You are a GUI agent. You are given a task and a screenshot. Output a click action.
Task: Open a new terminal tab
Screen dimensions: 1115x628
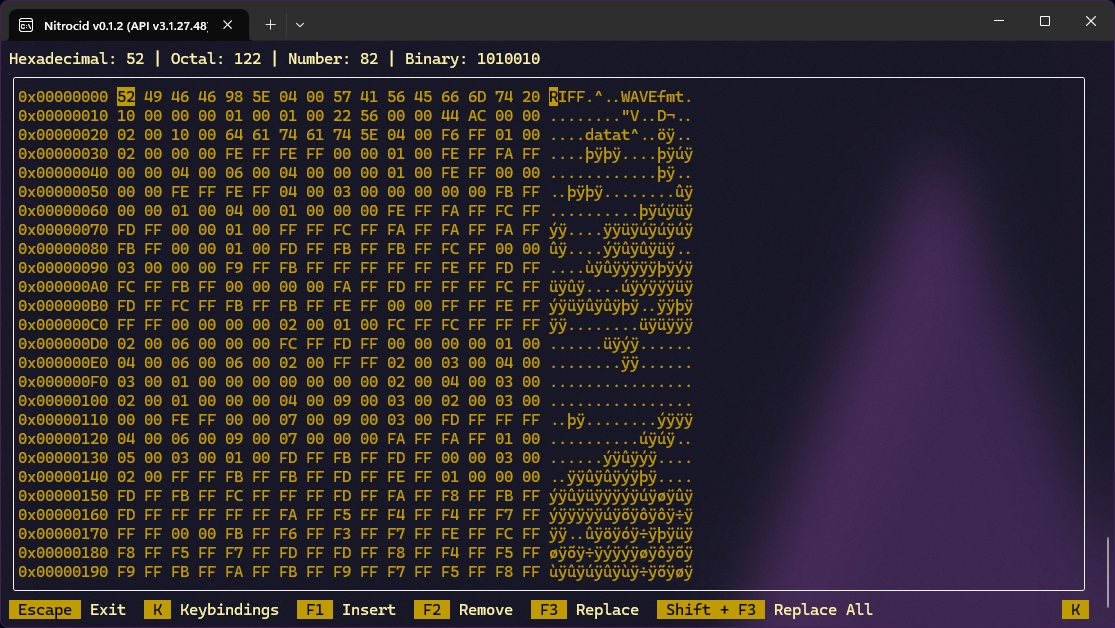point(270,23)
